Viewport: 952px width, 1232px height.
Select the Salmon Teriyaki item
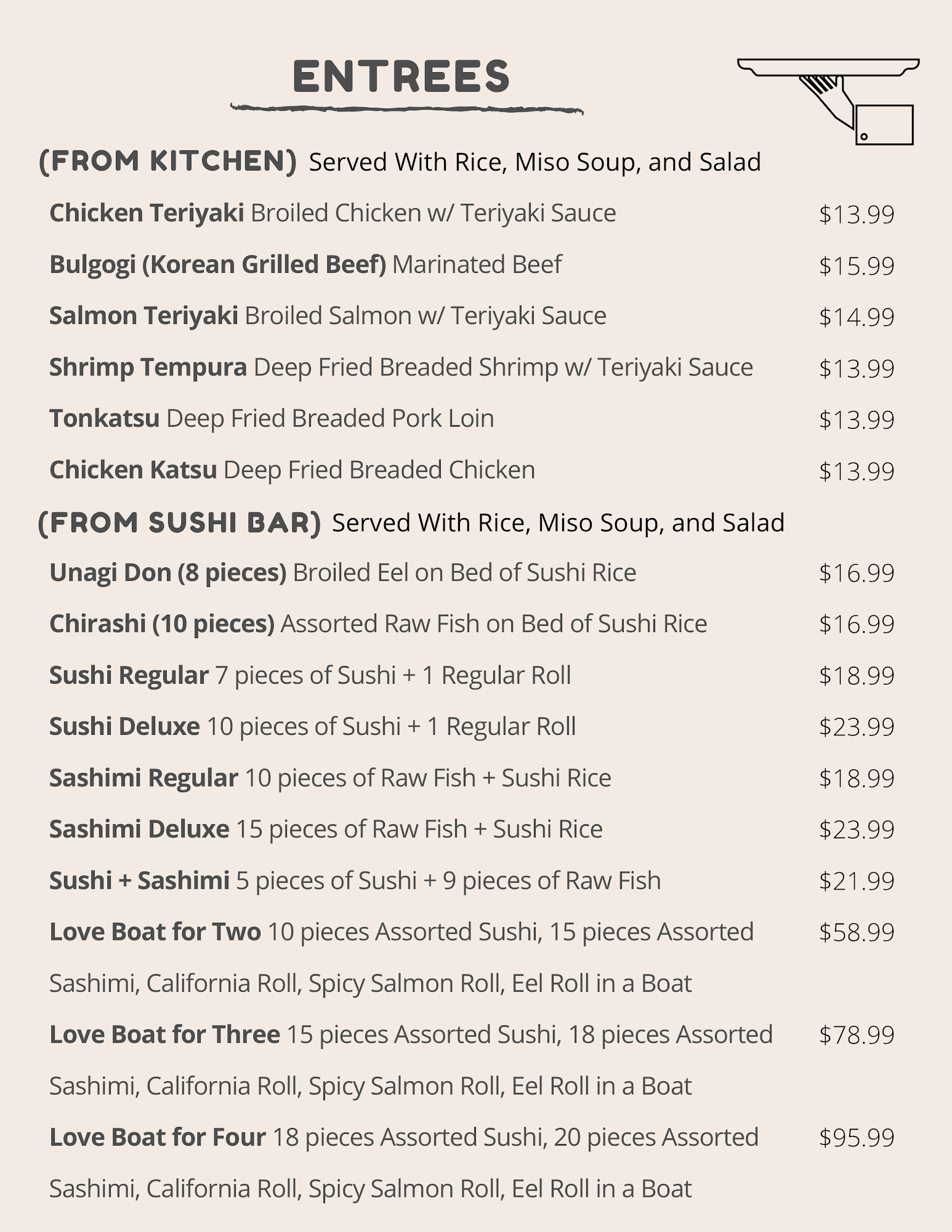[144, 316]
